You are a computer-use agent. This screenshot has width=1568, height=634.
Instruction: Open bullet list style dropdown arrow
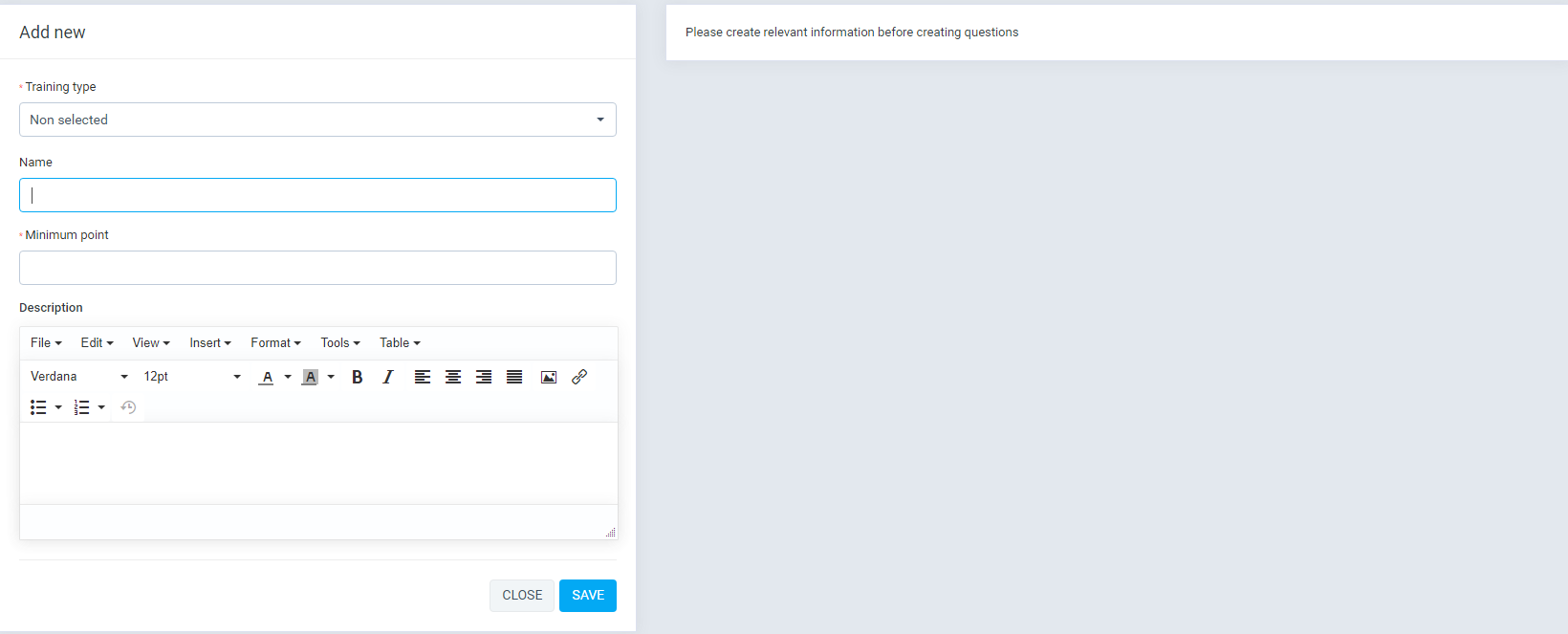point(58,407)
